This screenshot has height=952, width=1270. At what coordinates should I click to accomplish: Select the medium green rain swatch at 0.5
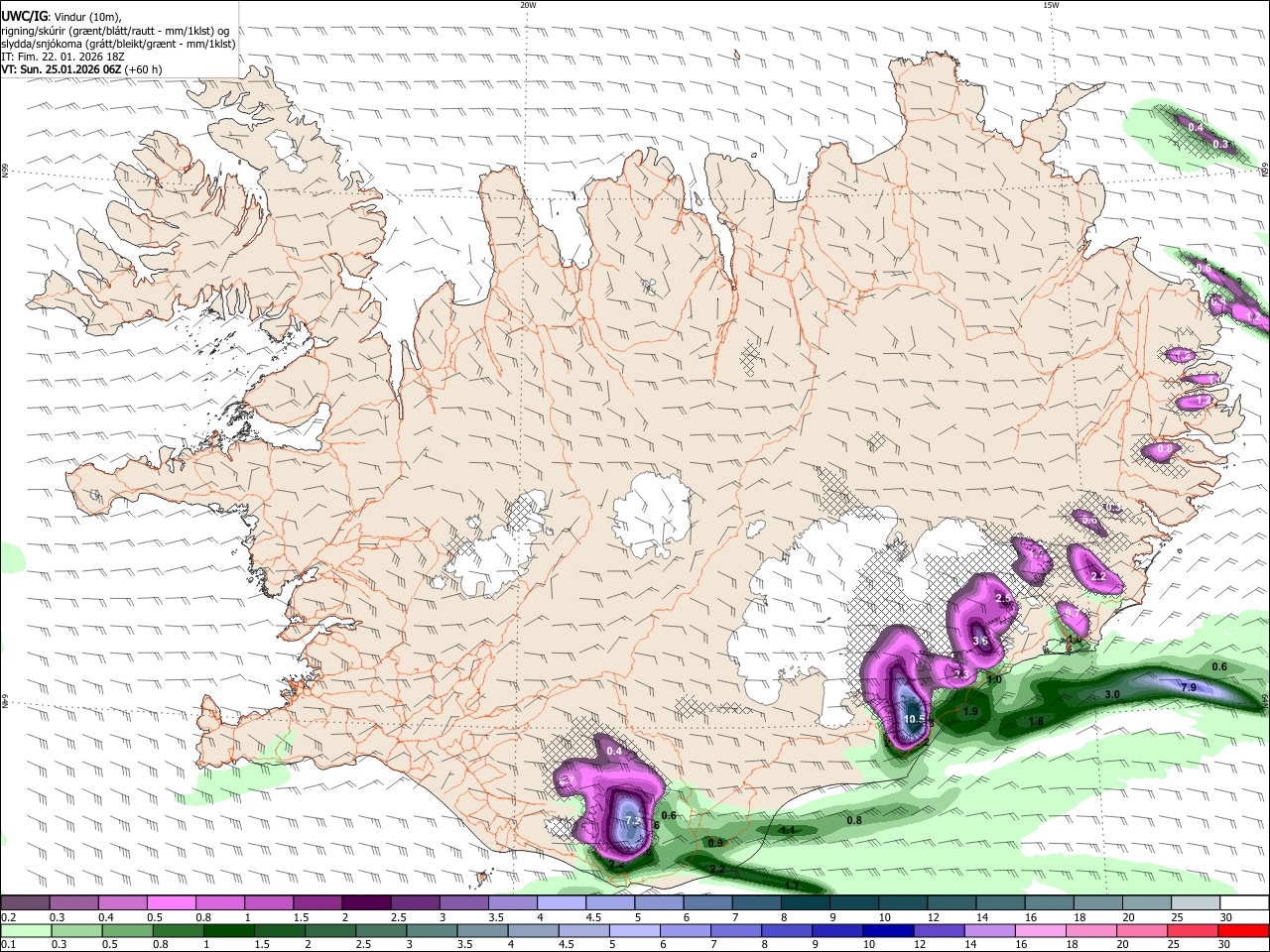click(127, 931)
